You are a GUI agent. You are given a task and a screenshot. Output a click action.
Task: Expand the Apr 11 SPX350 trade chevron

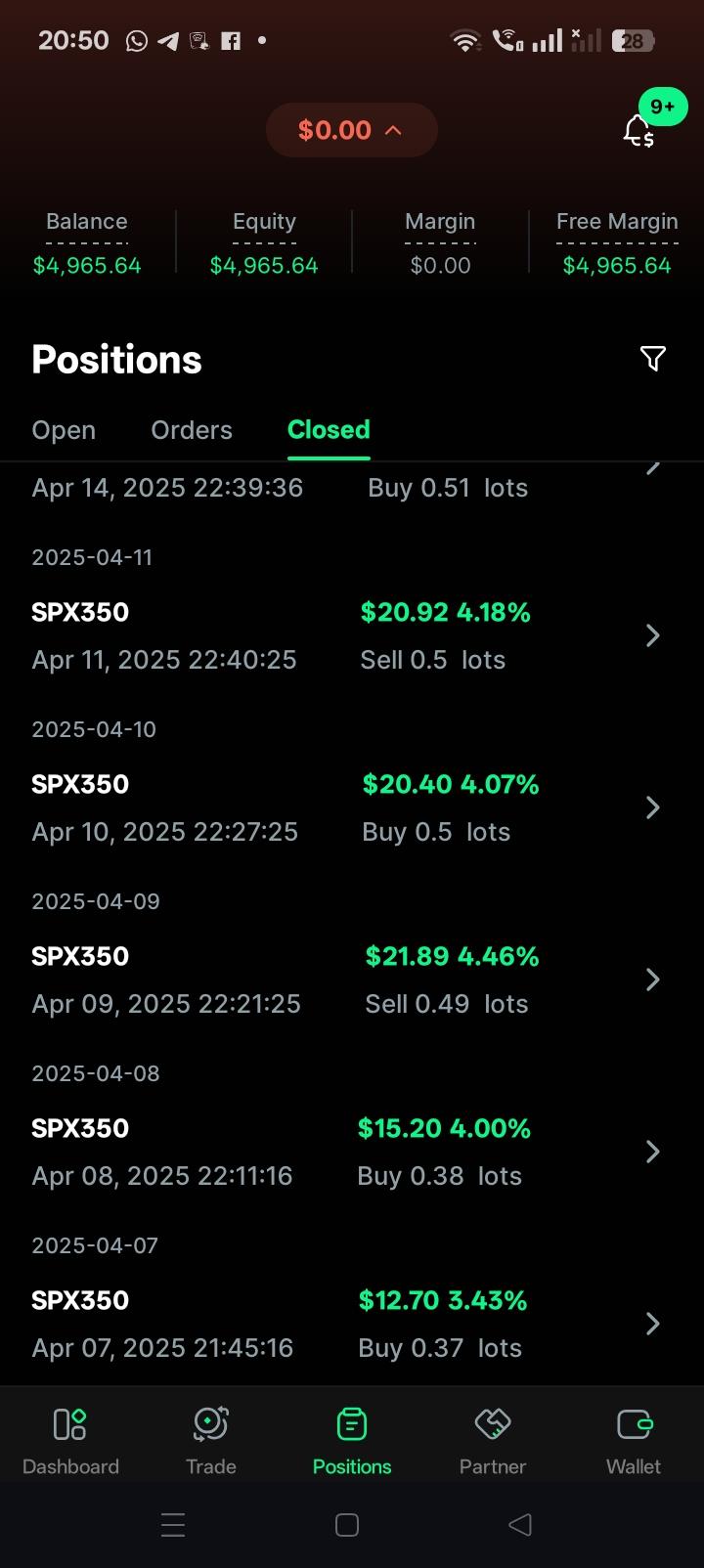pyautogui.click(x=653, y=636)
